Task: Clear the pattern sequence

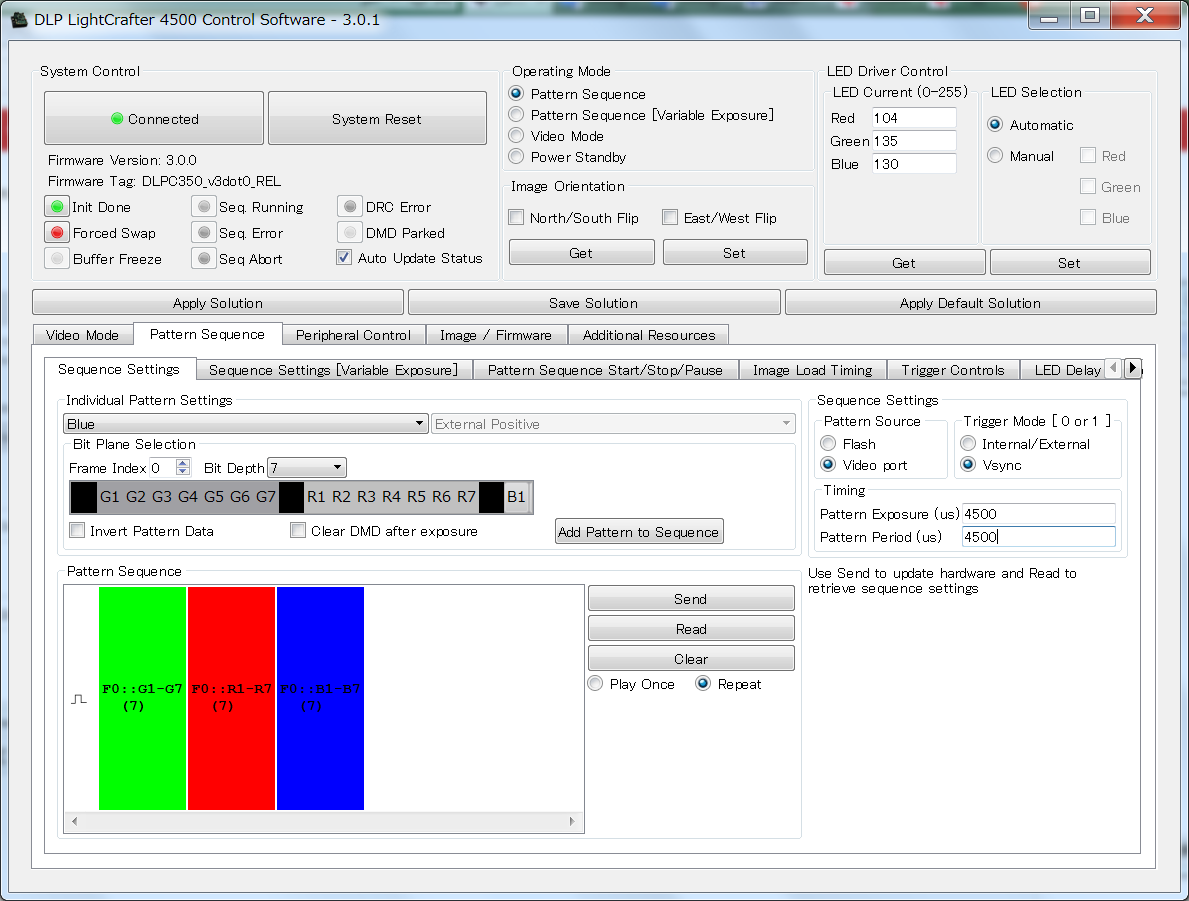Action: click(x=691, y=659)
